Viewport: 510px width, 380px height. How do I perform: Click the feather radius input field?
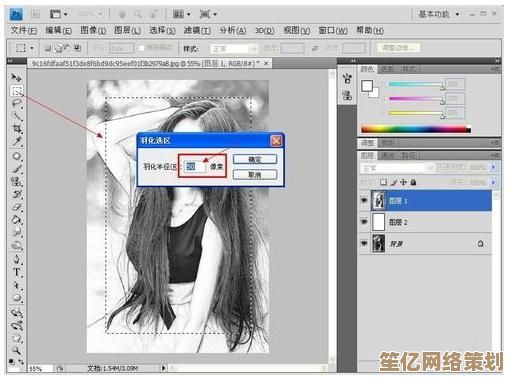pos(195,166)
